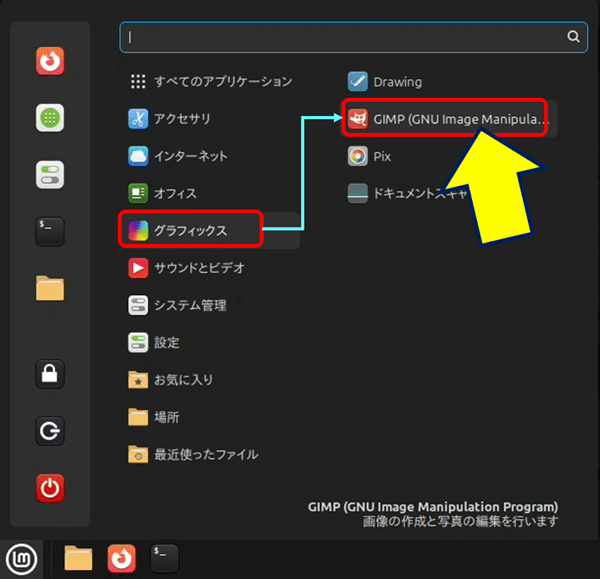This screenshot has height=579, width=600.
Task: Launch the Drawing application
Action: (450, 82)
